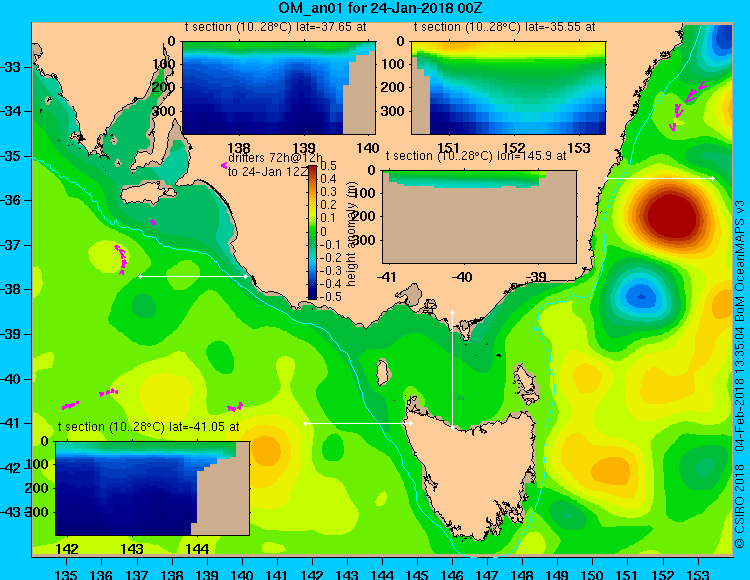Click the 146 longitude axis label
Viewport: 750px width, 580px height.
pyautogui.click(x=452, y=574)
